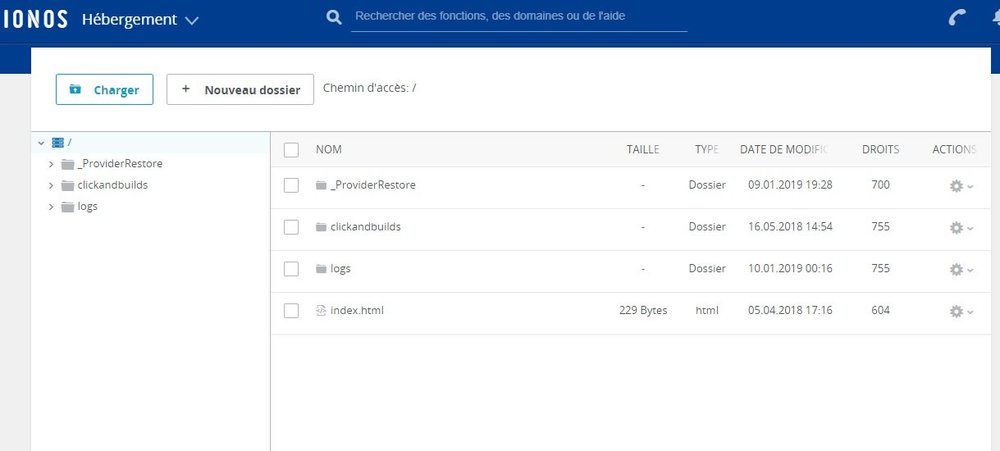Image resolution: width=1000 pixels, height=451 pixels.
Task: Sort by the NOM column header
Action: (328, 149)
